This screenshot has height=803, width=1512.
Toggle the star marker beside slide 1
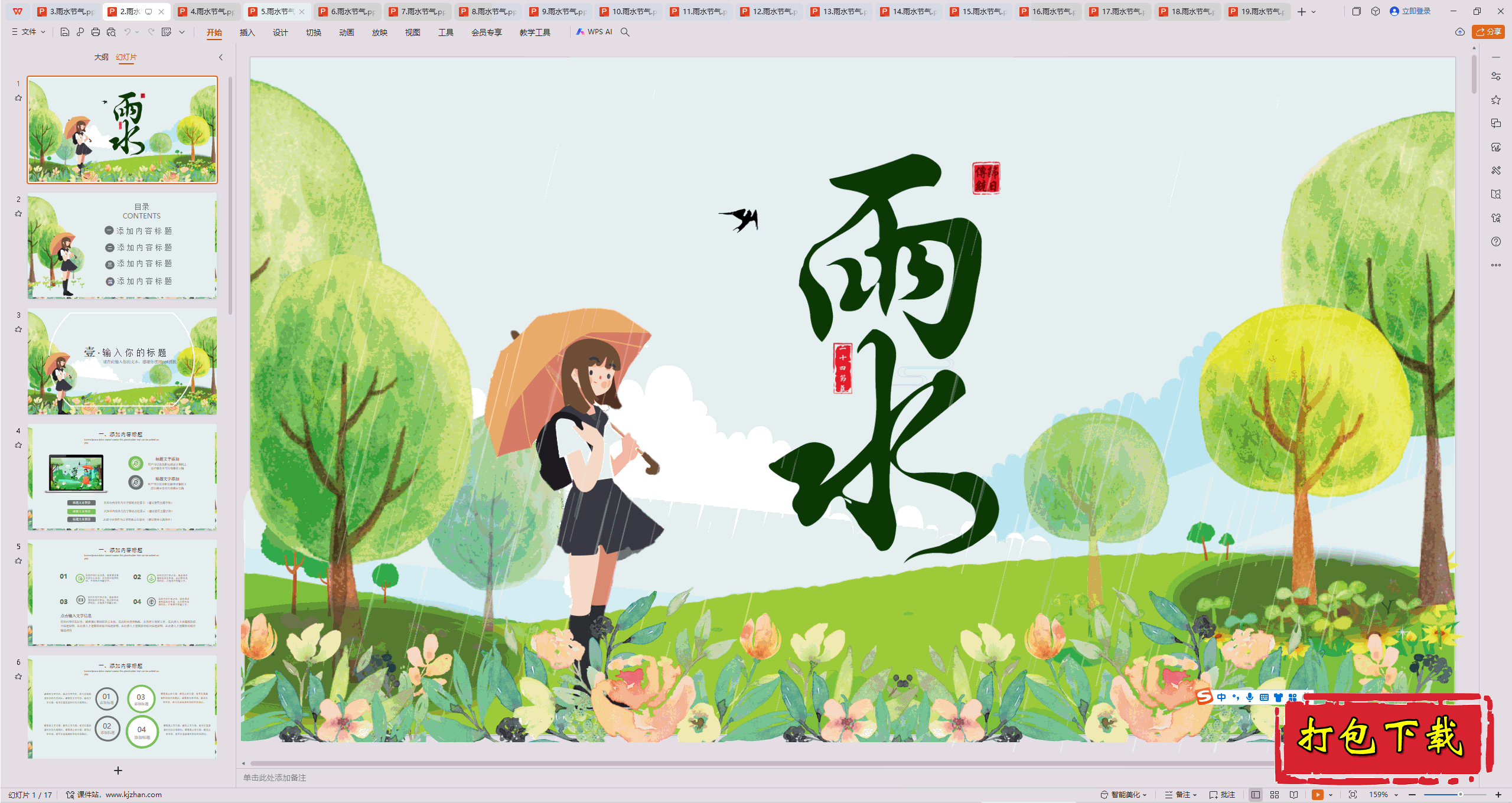click(x=18, y=98)
